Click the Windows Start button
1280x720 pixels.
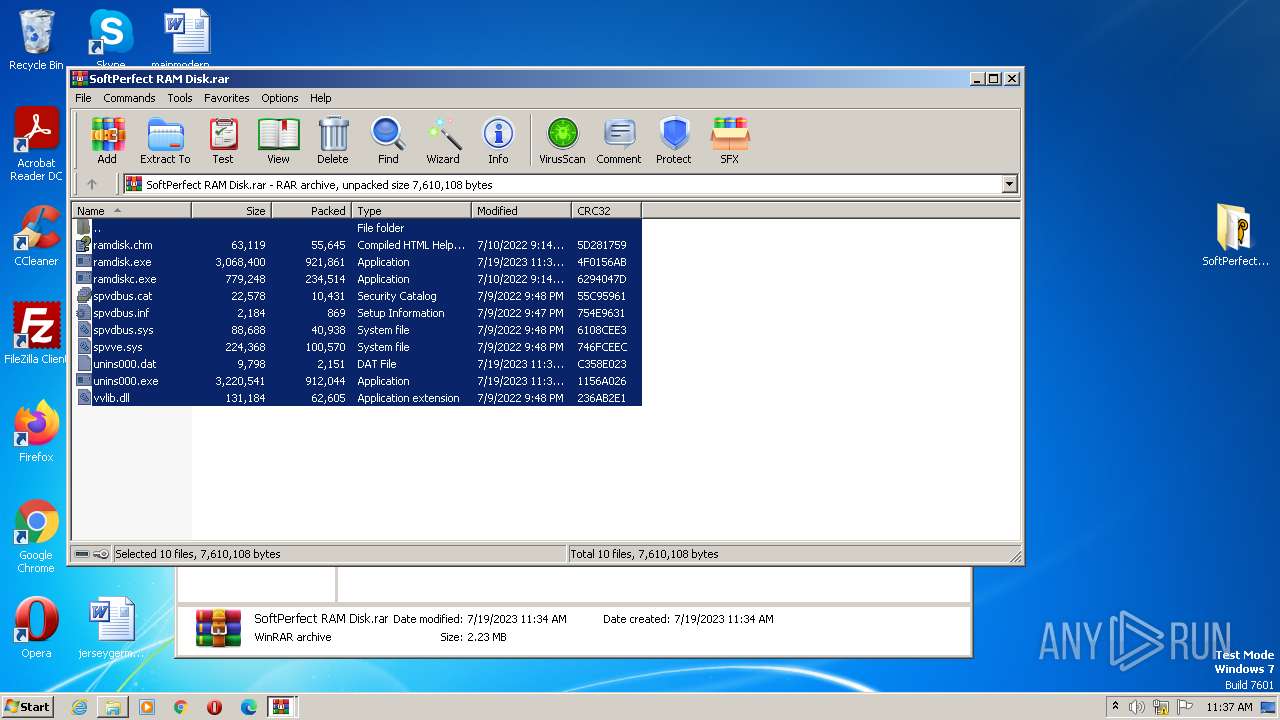[28, 706]
